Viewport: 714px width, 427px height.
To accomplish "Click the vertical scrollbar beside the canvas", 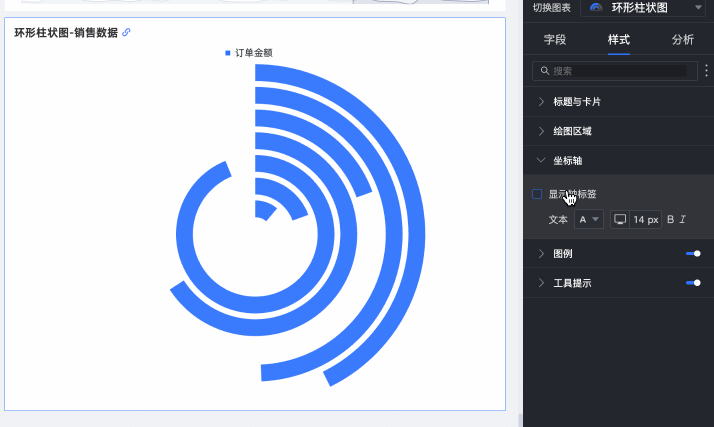I will tap(520, 420).
